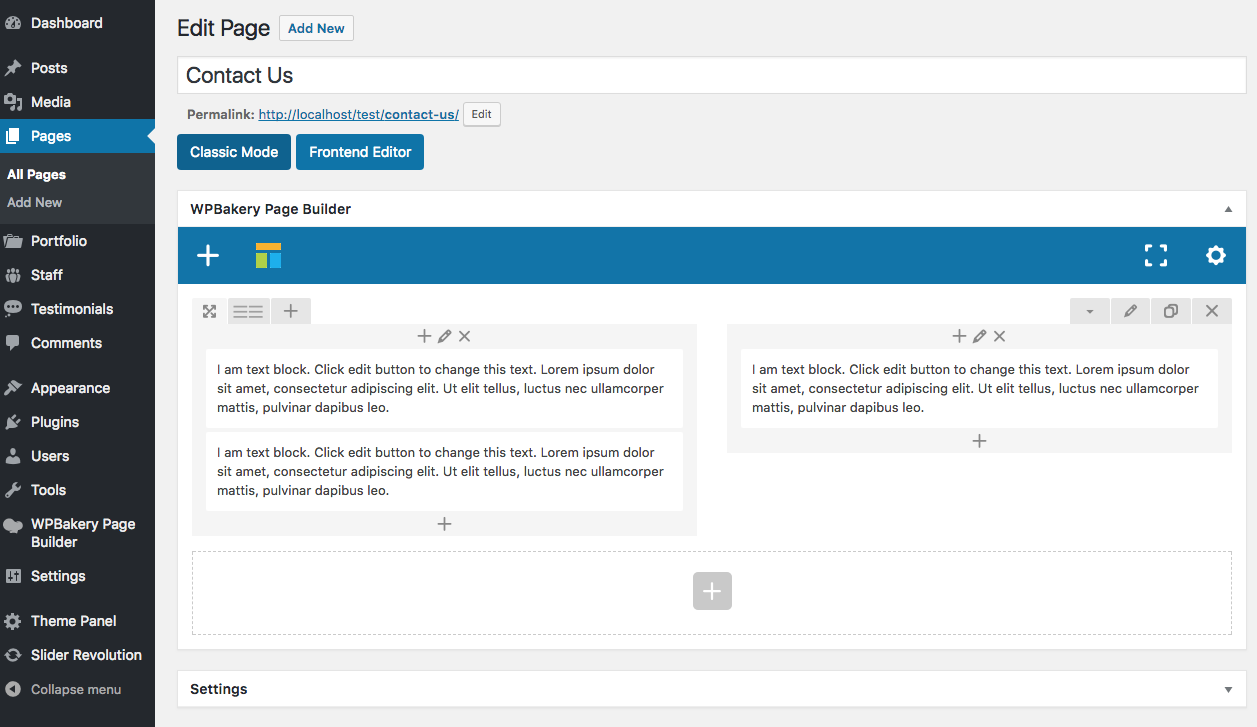Prepend element to right column plus icon
This screenshot has width=1257, height=727.
click(x=959, y=336)
